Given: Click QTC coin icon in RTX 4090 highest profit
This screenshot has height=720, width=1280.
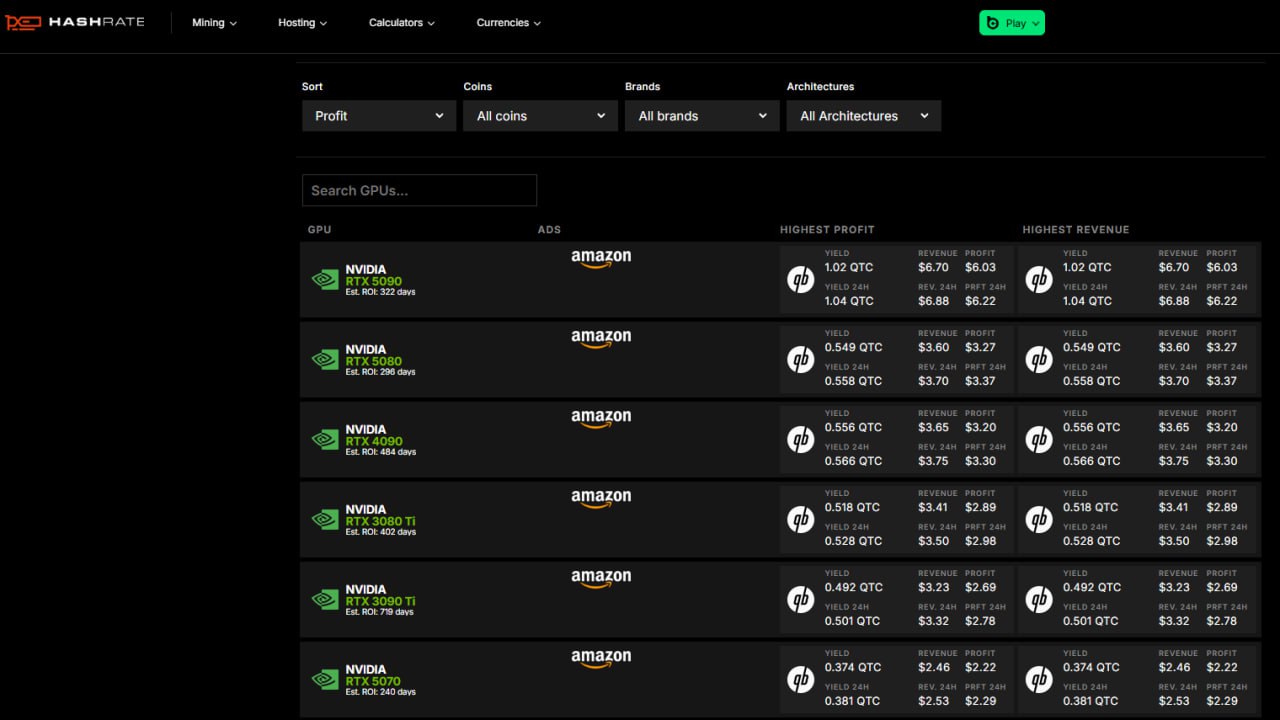Looking at the screenshot, I should click(800, 440).
